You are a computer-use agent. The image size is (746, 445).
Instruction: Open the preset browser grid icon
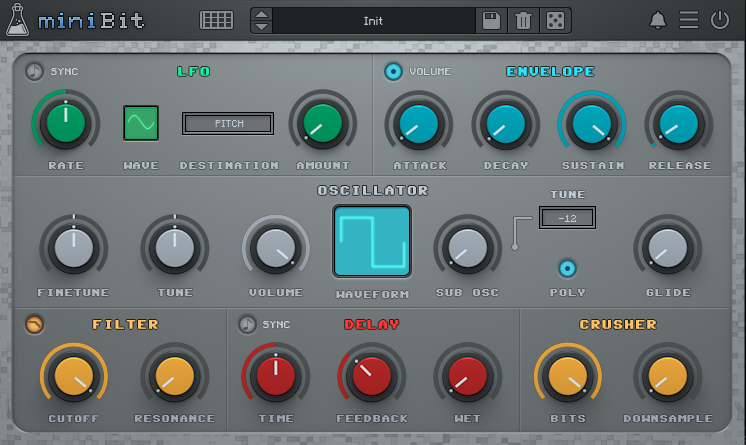(216, 20)
